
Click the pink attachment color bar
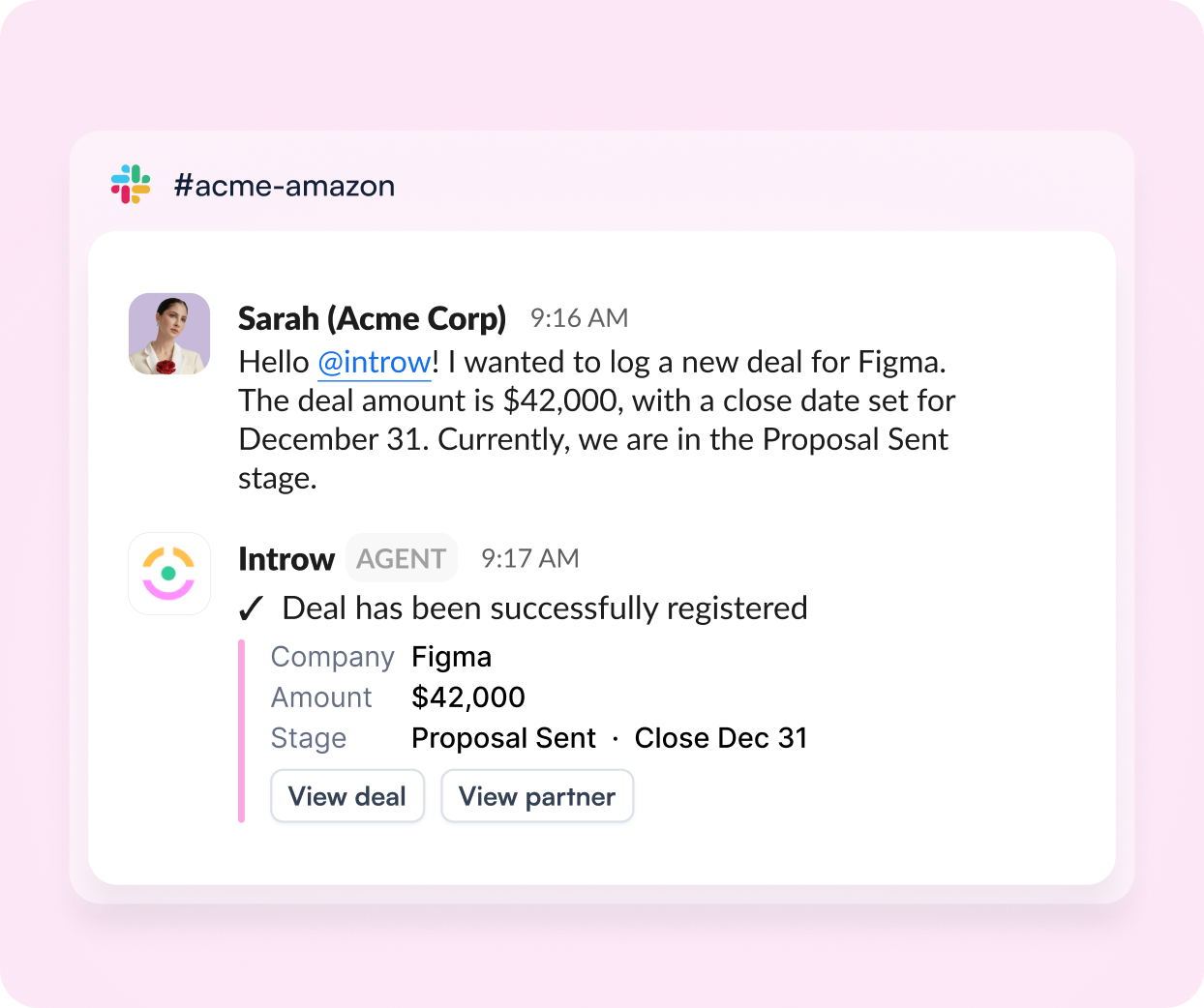click(x=241, y=731)
